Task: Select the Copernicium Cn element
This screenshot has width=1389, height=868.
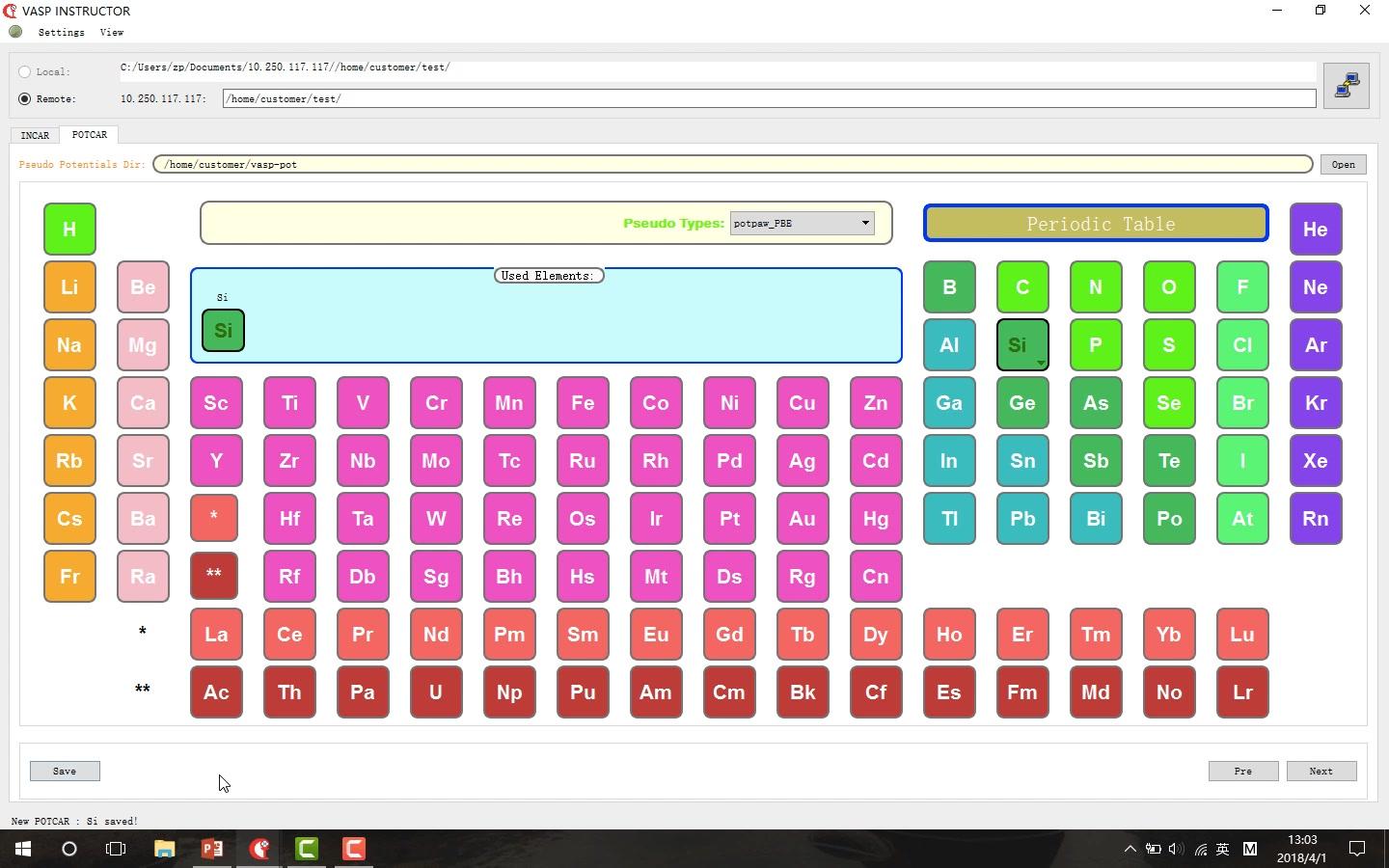Action: (x=876, y=577)
